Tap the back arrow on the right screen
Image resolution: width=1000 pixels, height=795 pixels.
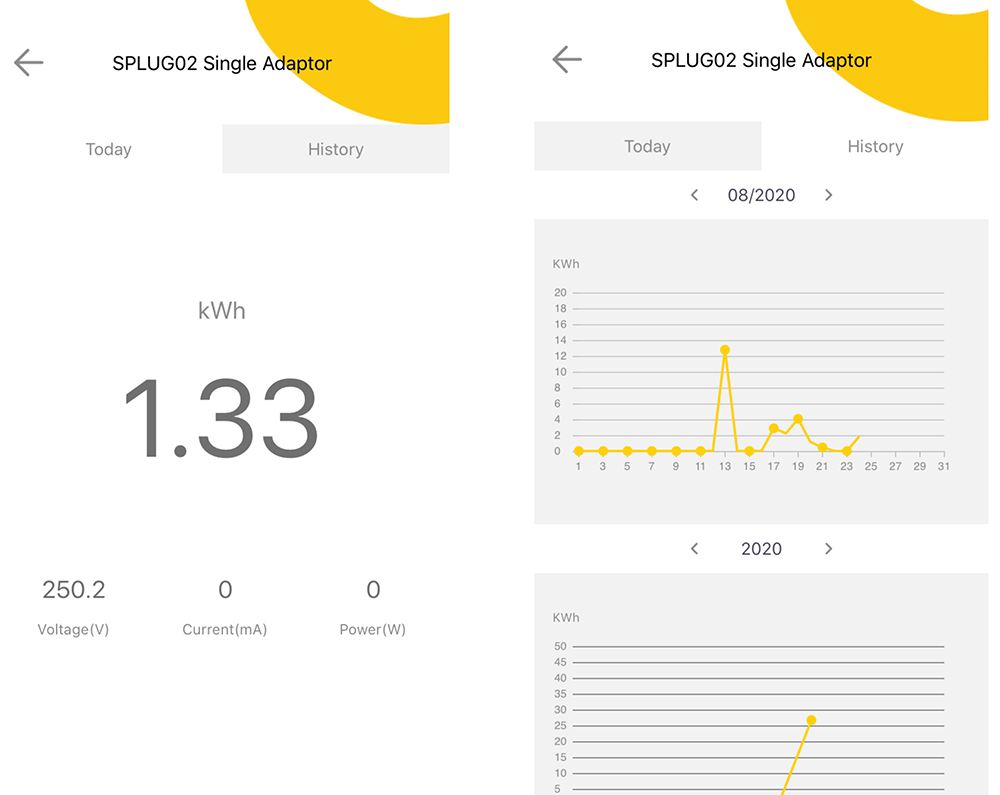tap(567, 59)
